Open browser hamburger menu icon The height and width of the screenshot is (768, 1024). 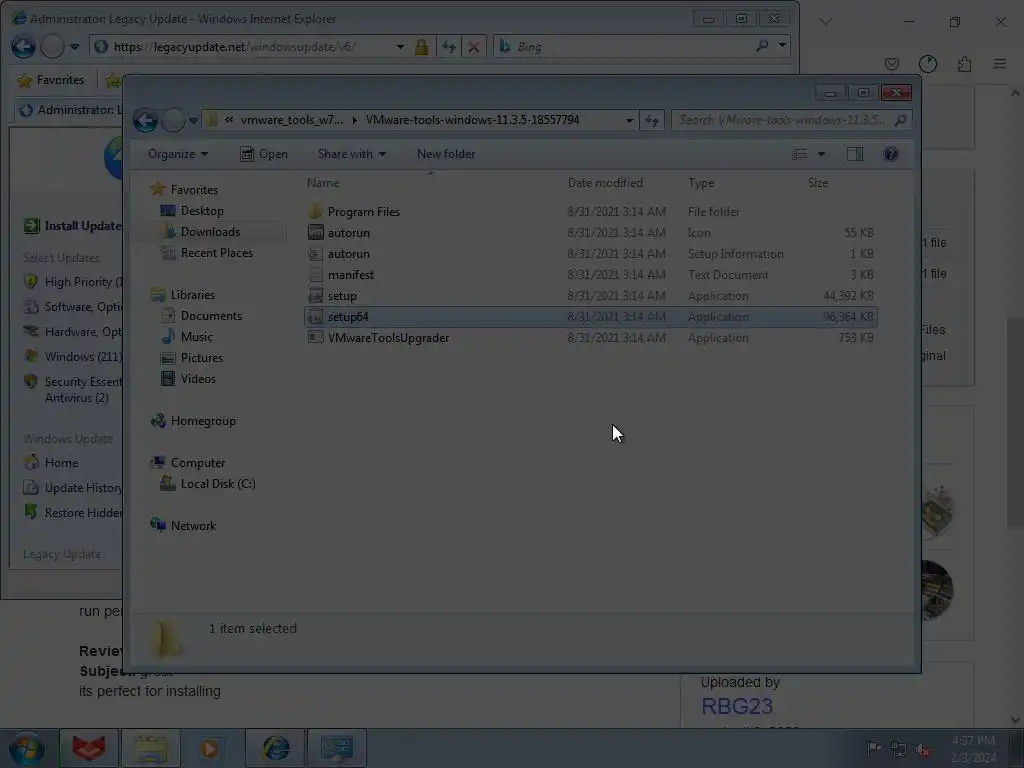click(x=999, y=64)
